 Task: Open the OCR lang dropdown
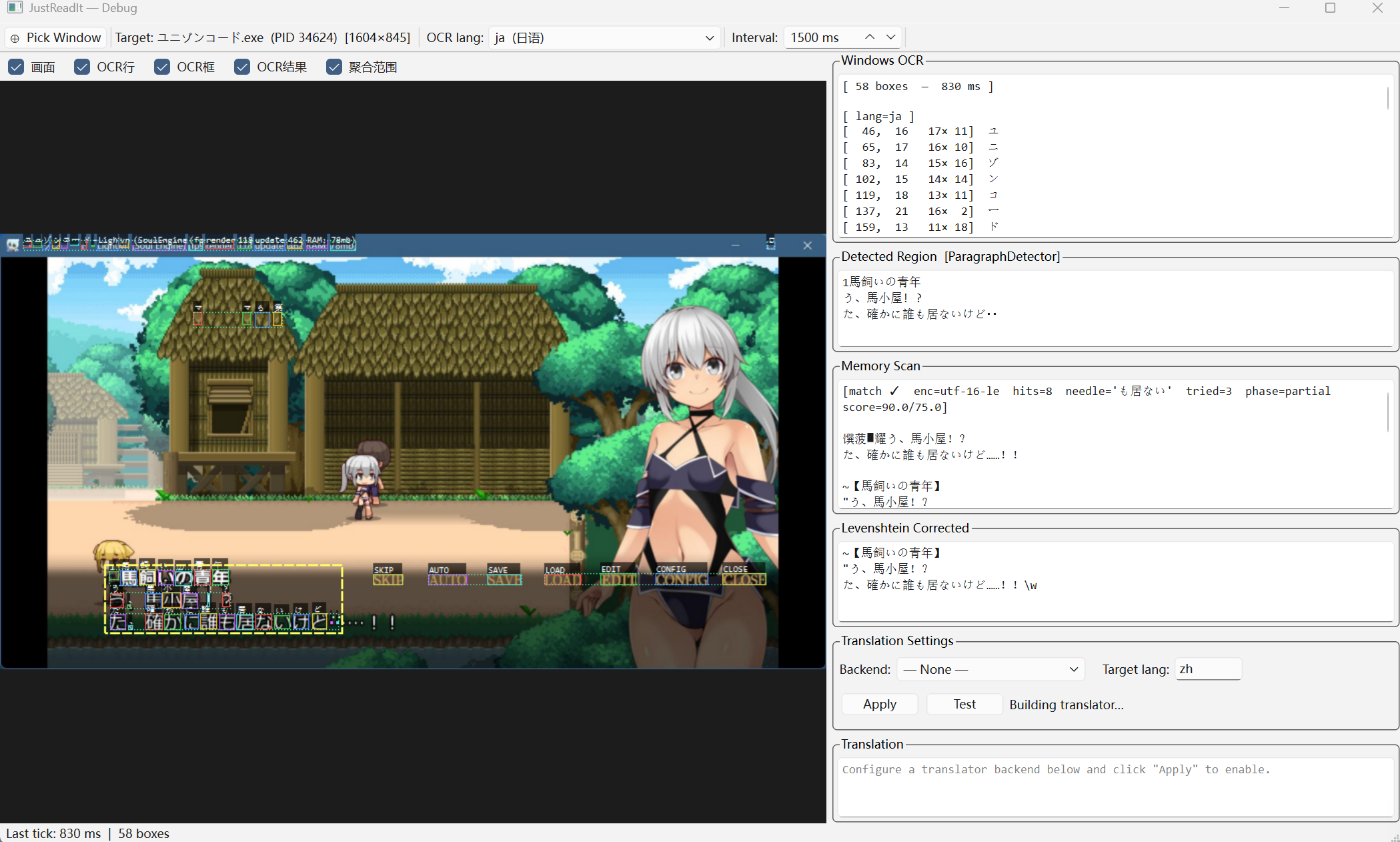[x=604, y=38]
